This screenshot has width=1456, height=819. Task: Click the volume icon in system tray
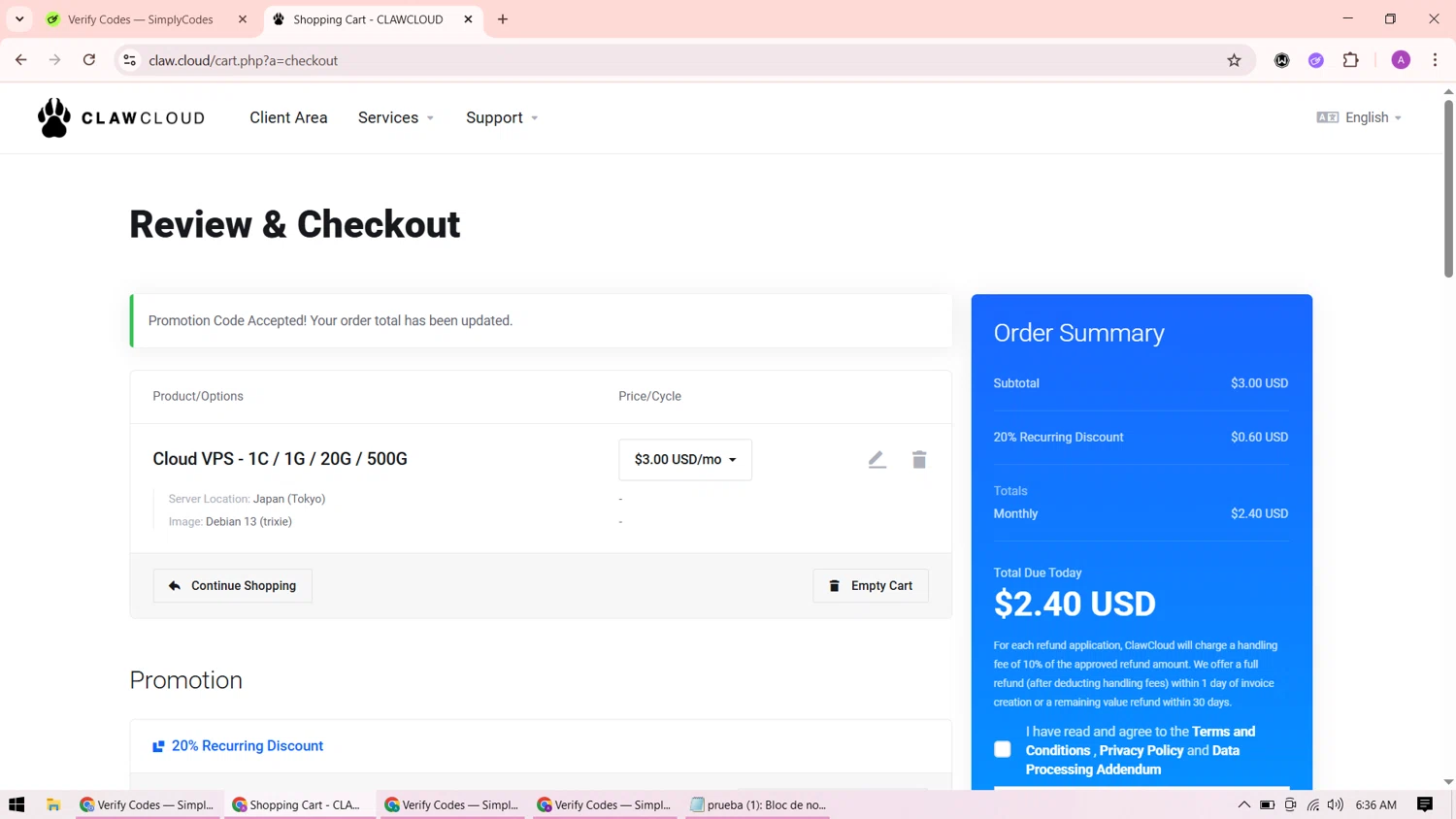point(1336,804)
